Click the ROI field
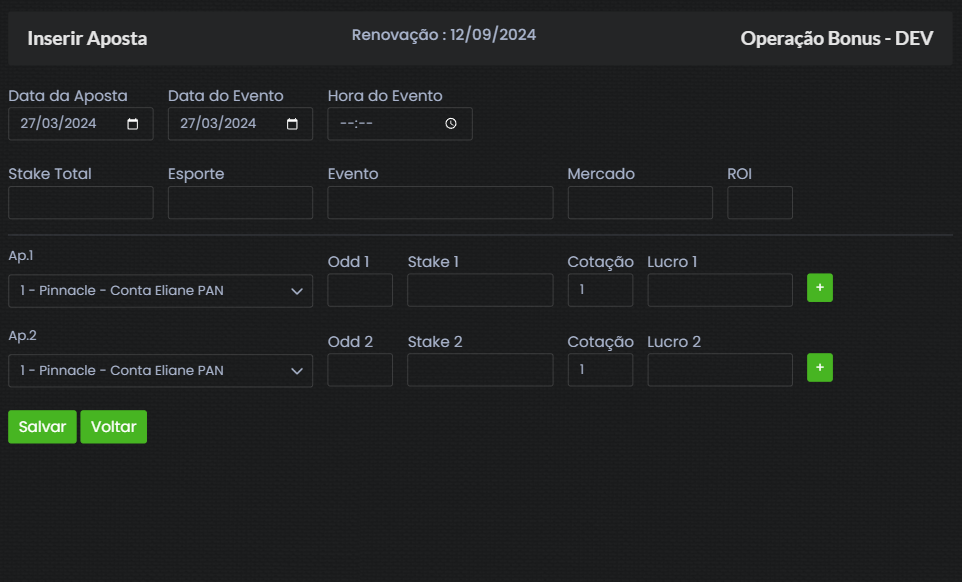The width and height of the screenshot is (962, 582). click(760, 203)
